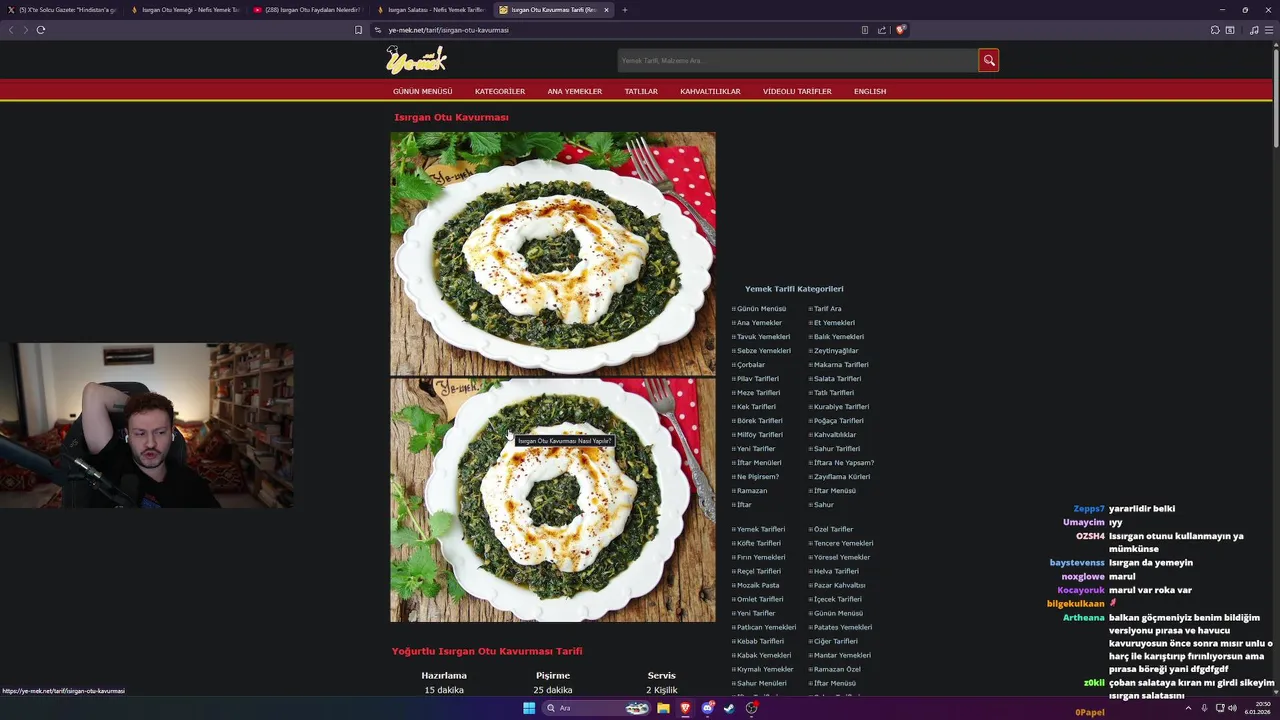Click the red search magnifier button
Viewport: 1280px width, 720px height.
(988, 61)
